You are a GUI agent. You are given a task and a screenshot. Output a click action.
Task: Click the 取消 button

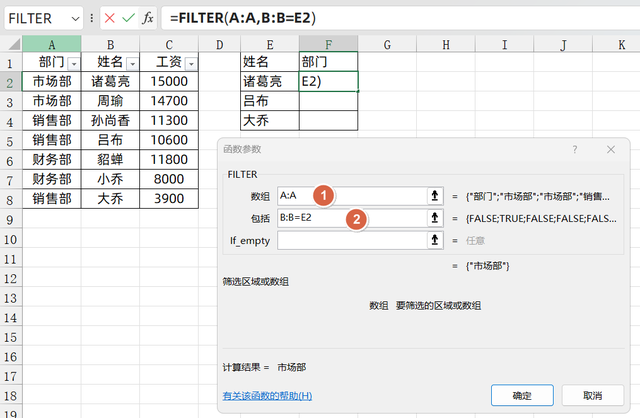(591, 395)
